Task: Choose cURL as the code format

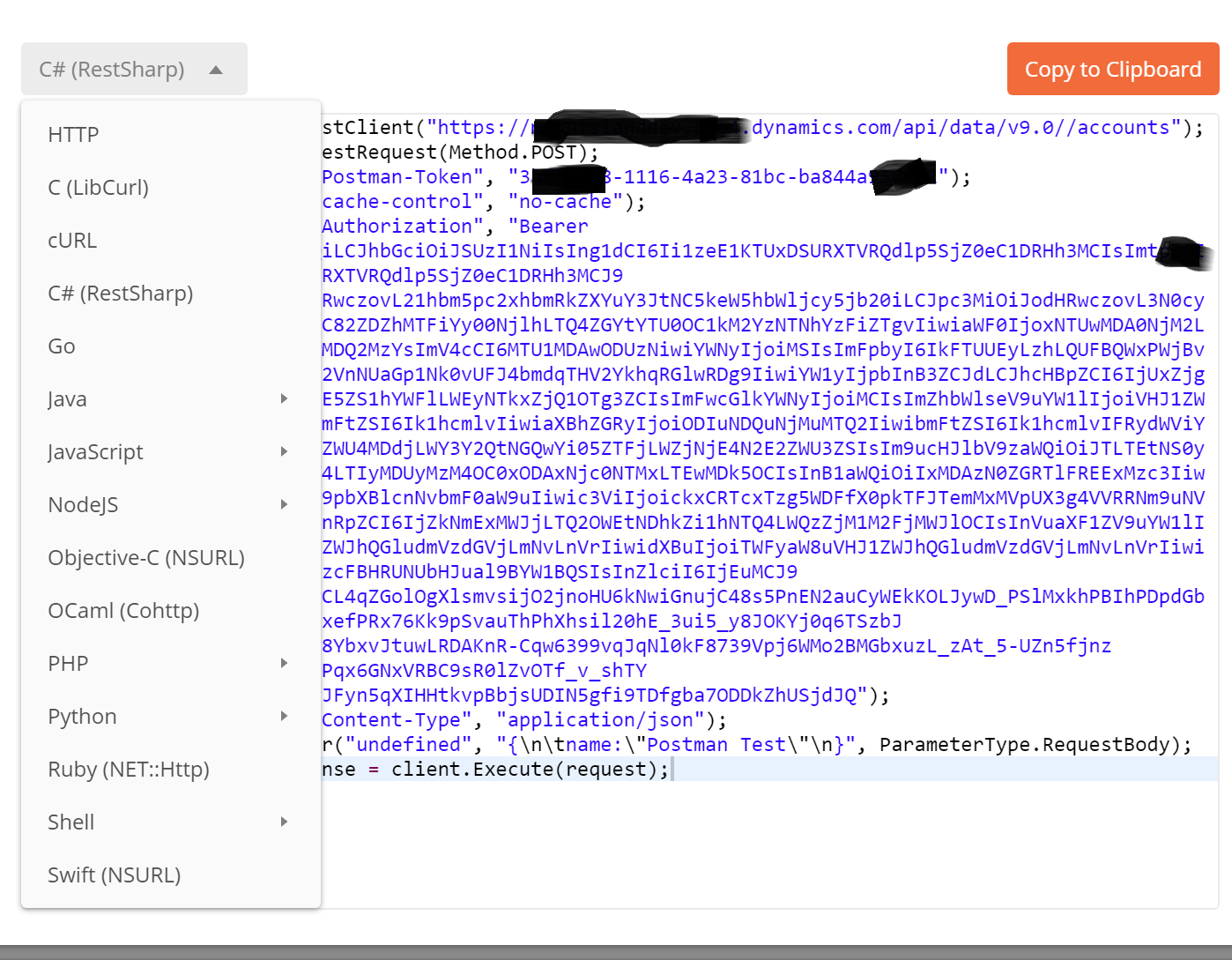Action: 71,240
